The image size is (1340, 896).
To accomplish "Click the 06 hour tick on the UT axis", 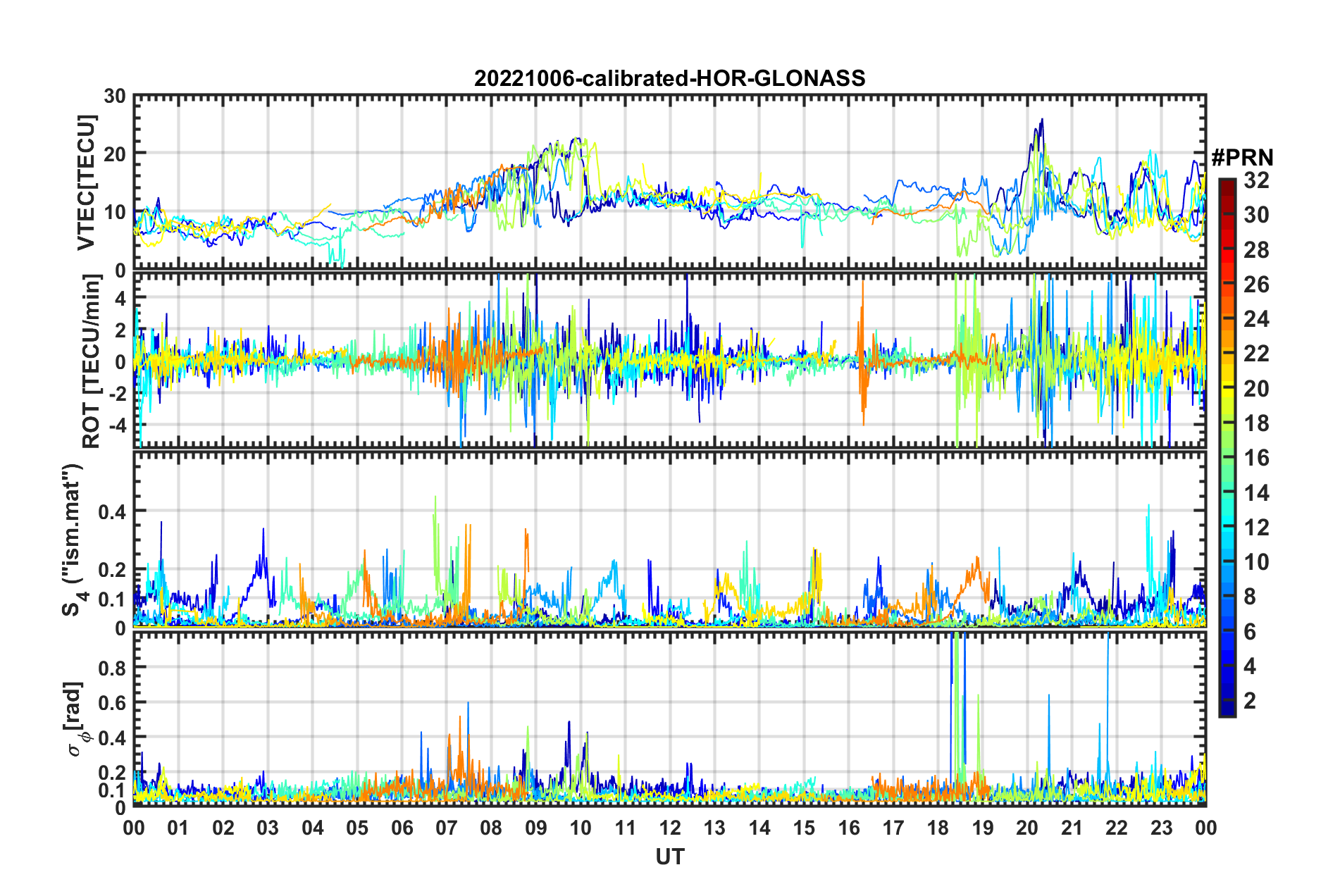I will 402,828.
